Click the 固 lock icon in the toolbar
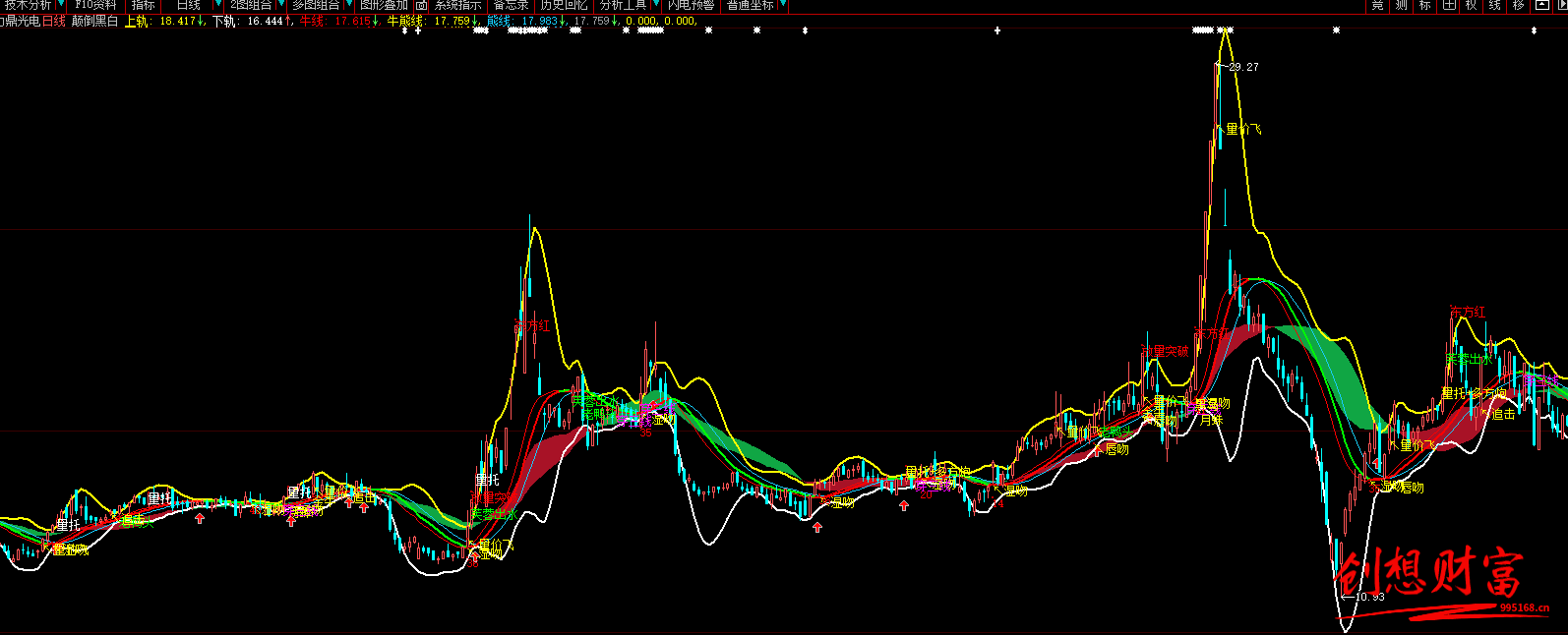 pyautogui.click(x=421, y=5)
